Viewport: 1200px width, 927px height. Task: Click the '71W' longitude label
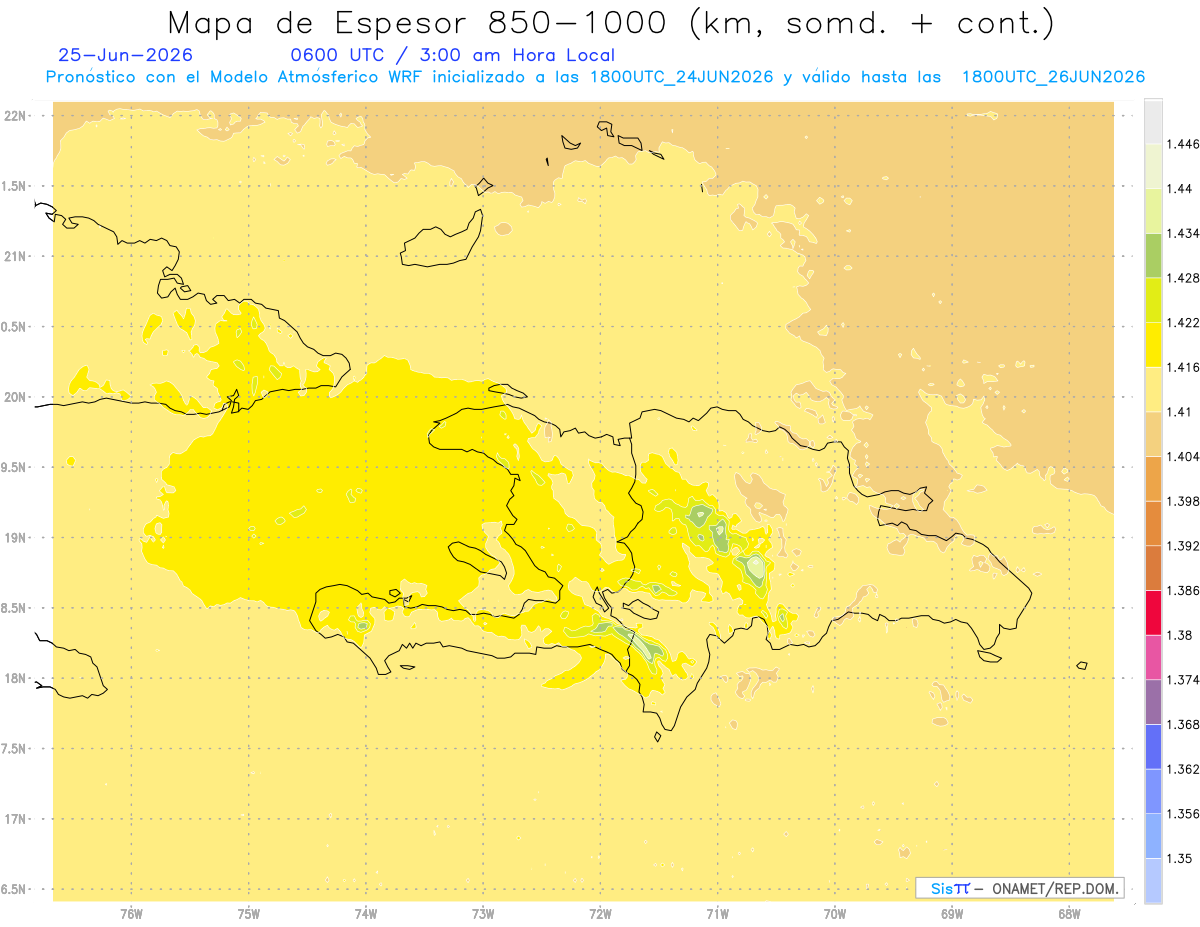717,914
